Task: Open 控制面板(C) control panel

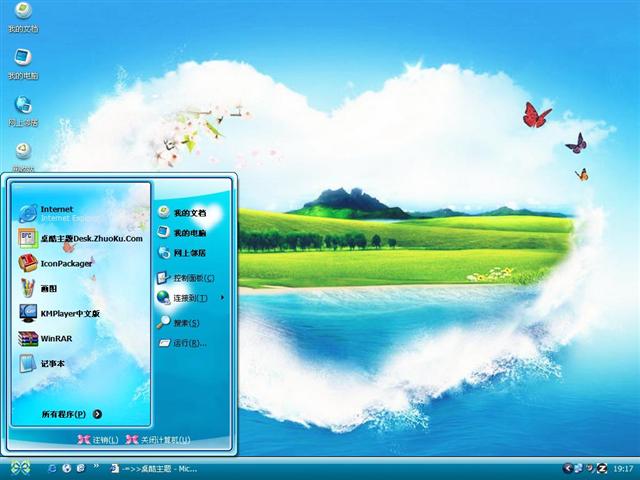Action: (x=186, y=278)
